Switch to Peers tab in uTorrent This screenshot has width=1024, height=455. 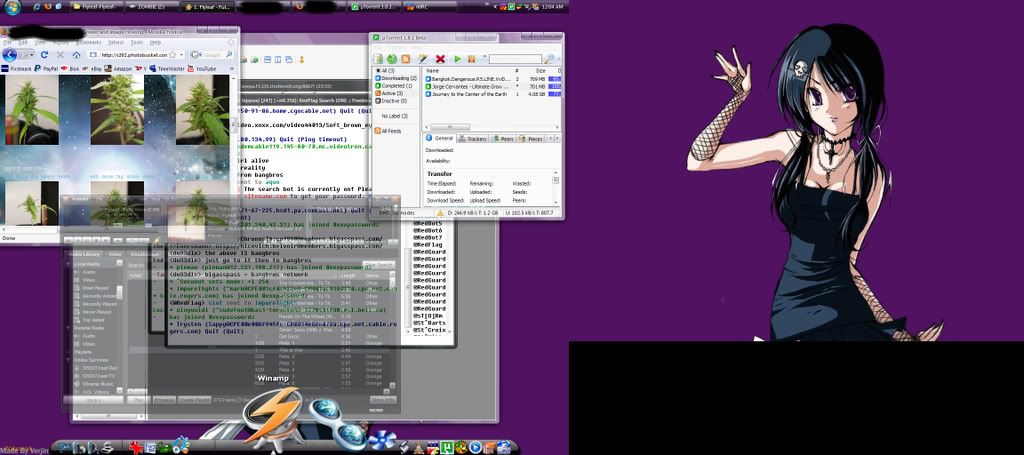(x=504, y=138)
